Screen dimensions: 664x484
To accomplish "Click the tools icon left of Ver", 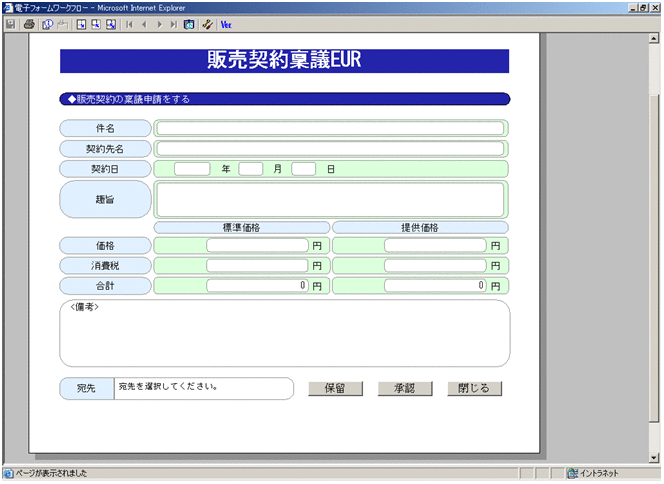I will pyautogui.click(x=207, y=23).
